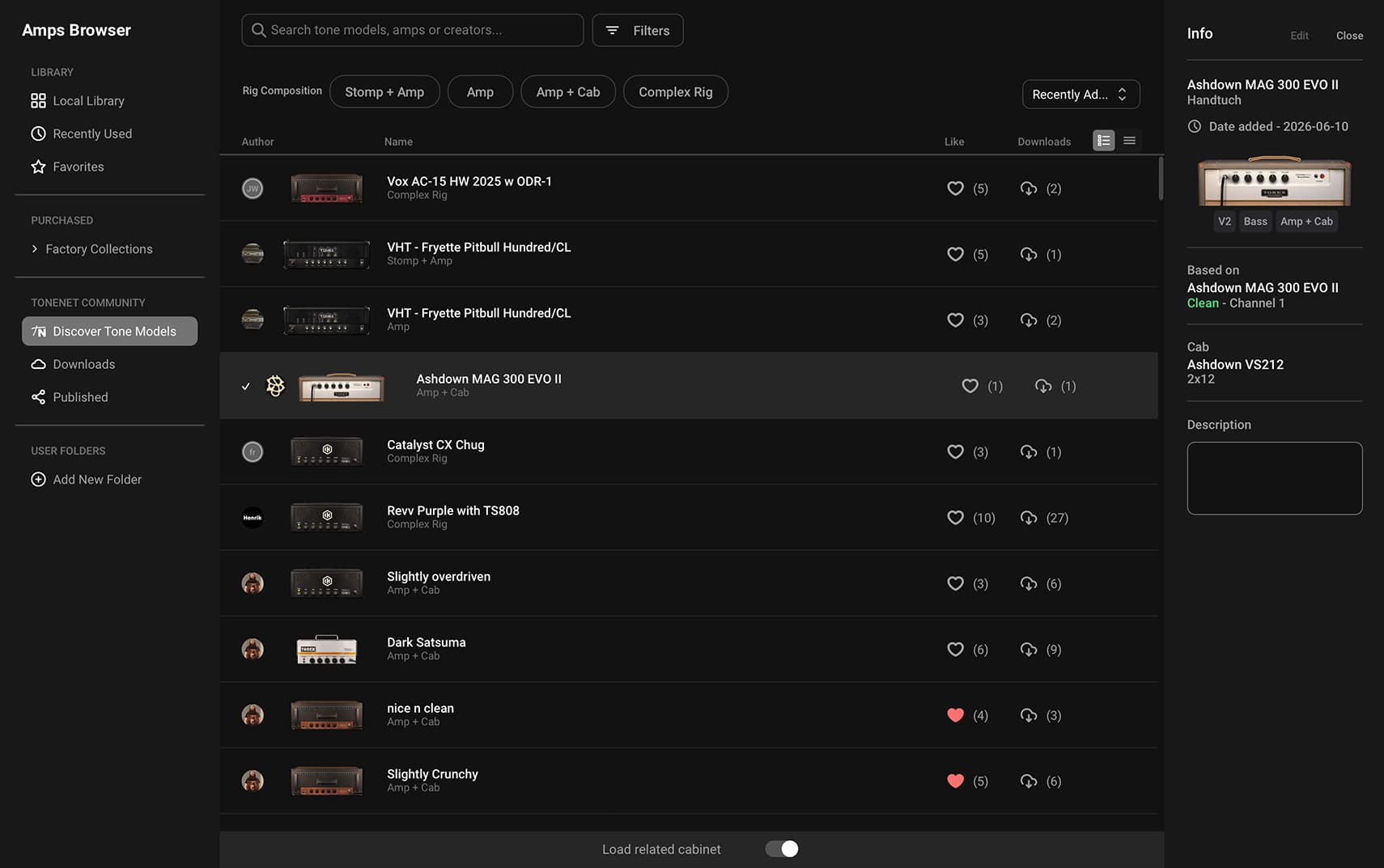The width and height of the screenshot is (1384, 868).
Task: Open the Filters panel
Action: point(638,30)
